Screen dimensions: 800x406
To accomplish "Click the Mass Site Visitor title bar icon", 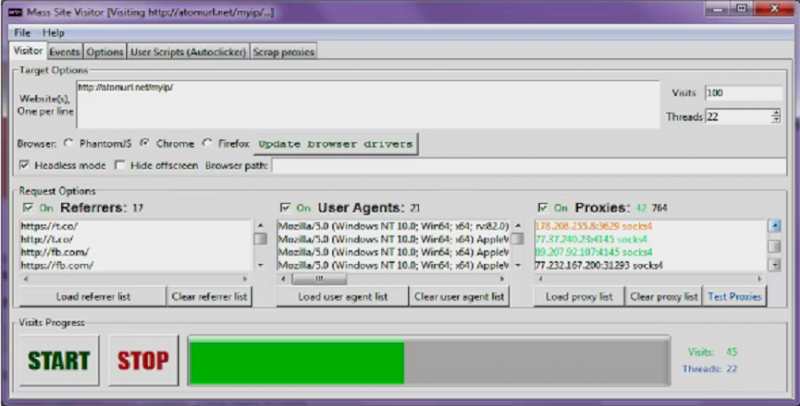I will coord(15,12).
